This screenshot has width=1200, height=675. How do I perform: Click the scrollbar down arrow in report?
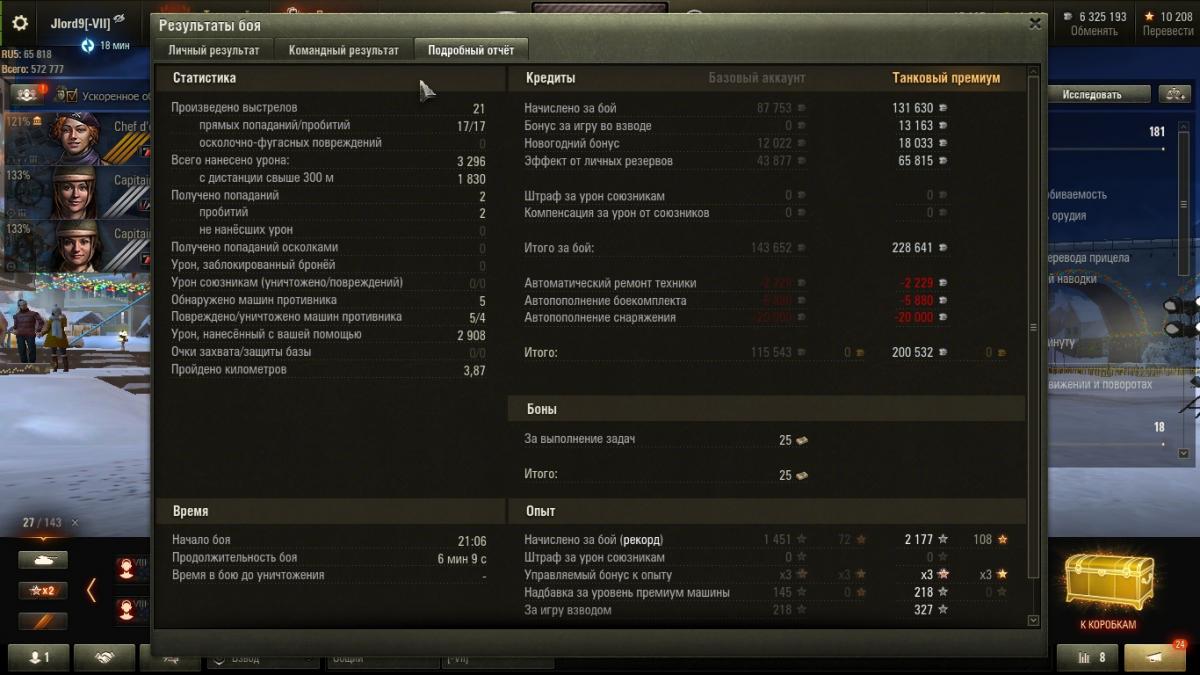(x=1033, y=621)
